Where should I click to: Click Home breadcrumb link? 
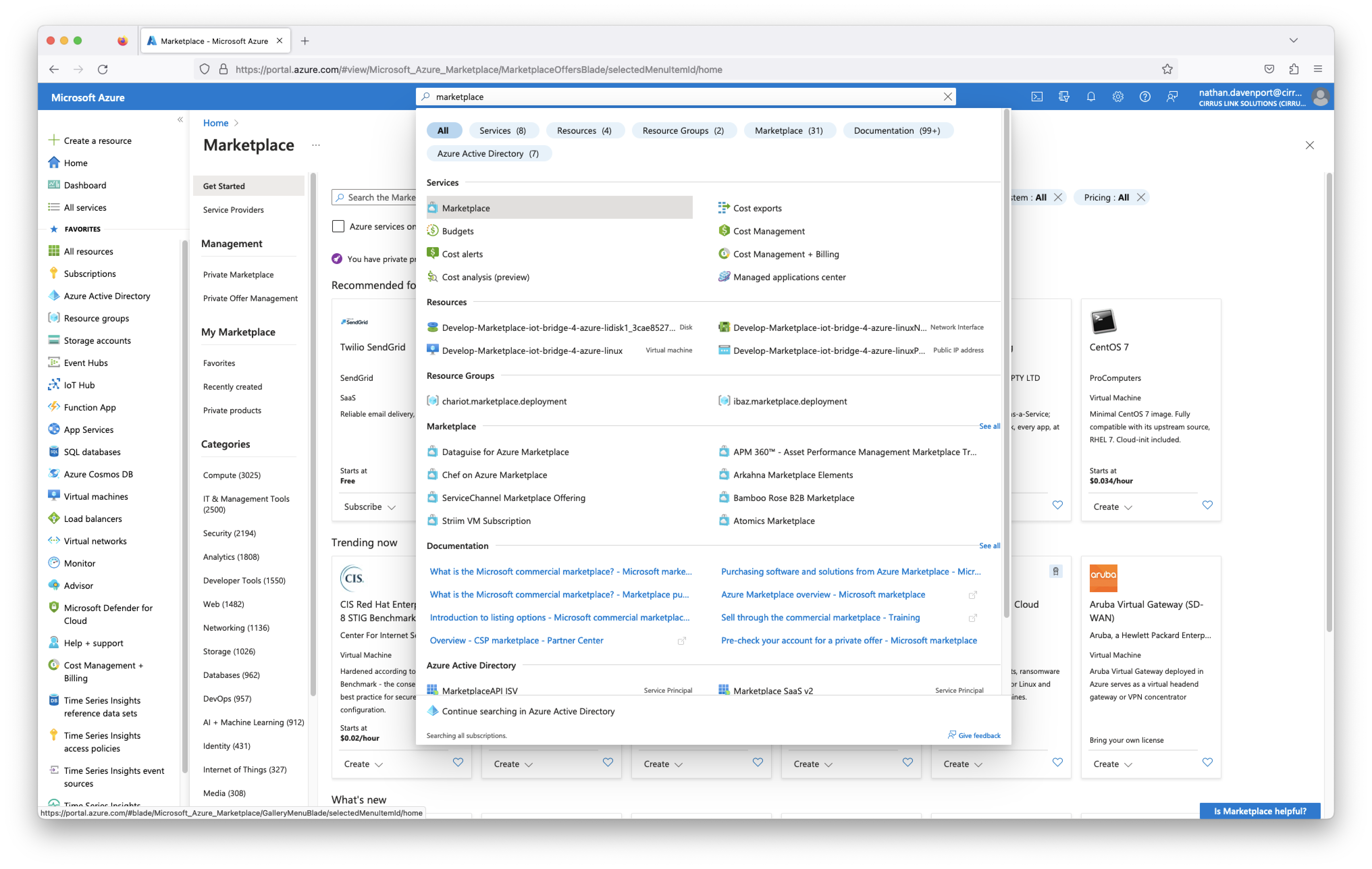(x=215, y=123)
